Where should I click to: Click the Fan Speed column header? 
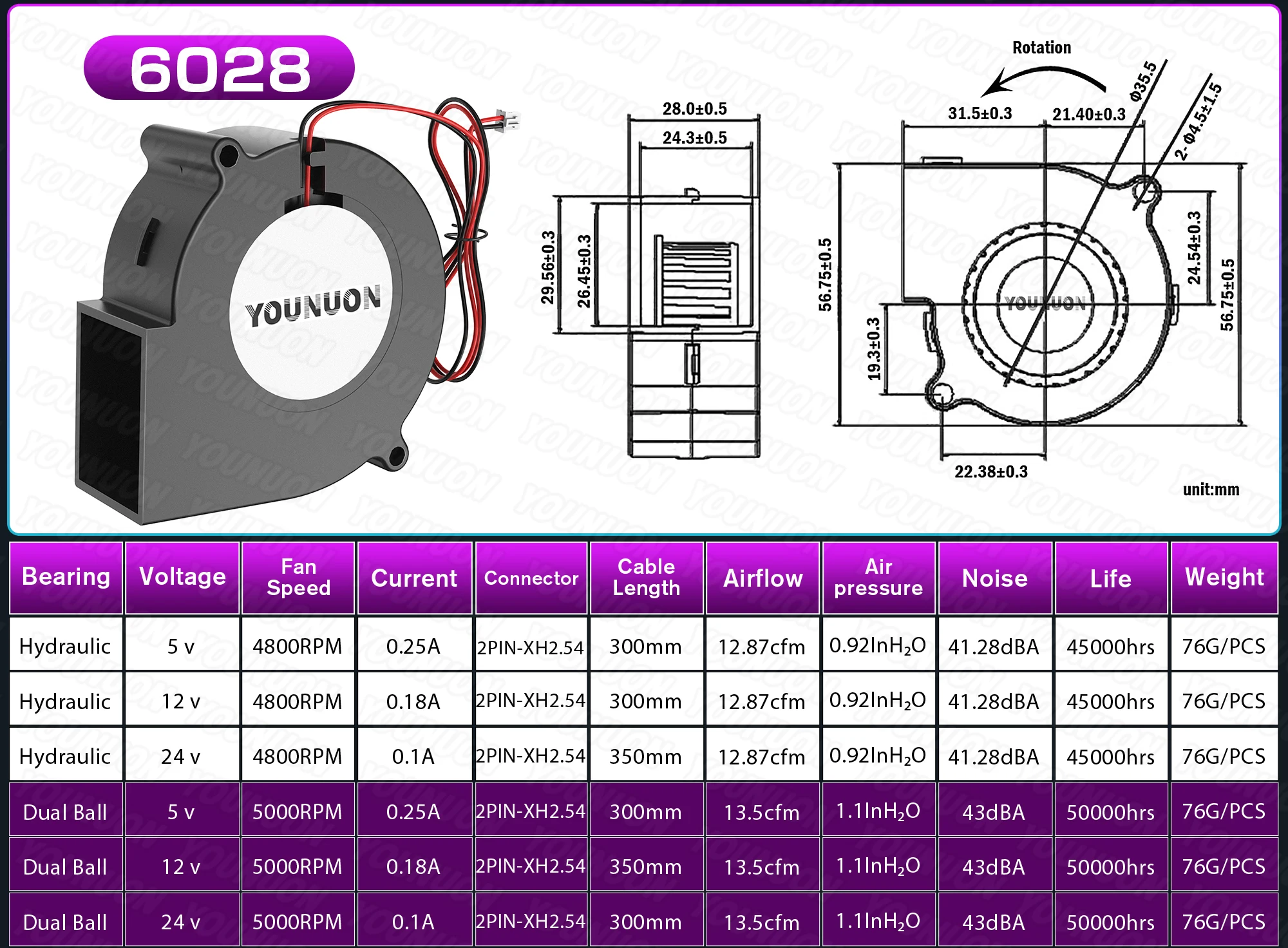(298, 577)
